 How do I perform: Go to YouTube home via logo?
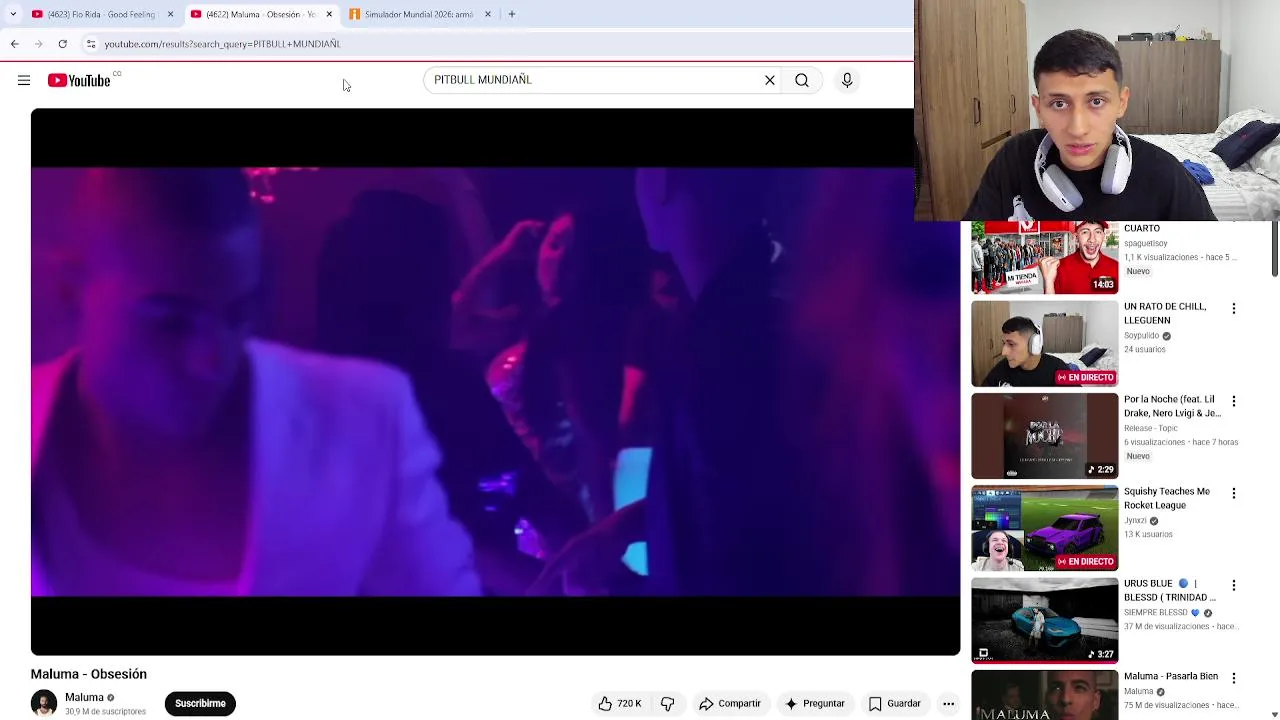coord(79,80)
